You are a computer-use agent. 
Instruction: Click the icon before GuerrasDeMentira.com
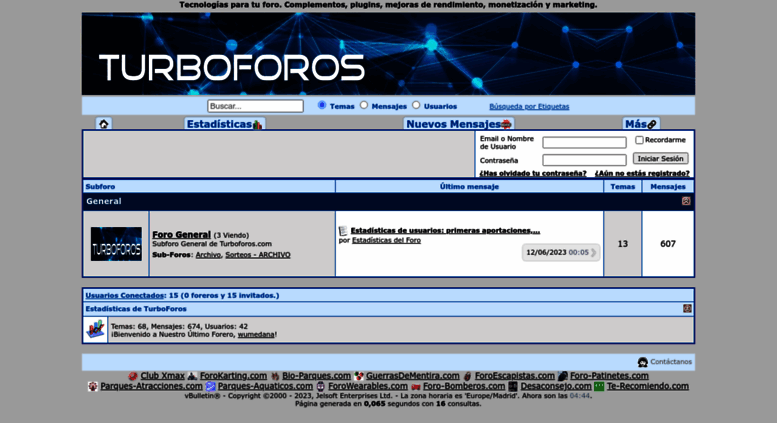point(359,376)
